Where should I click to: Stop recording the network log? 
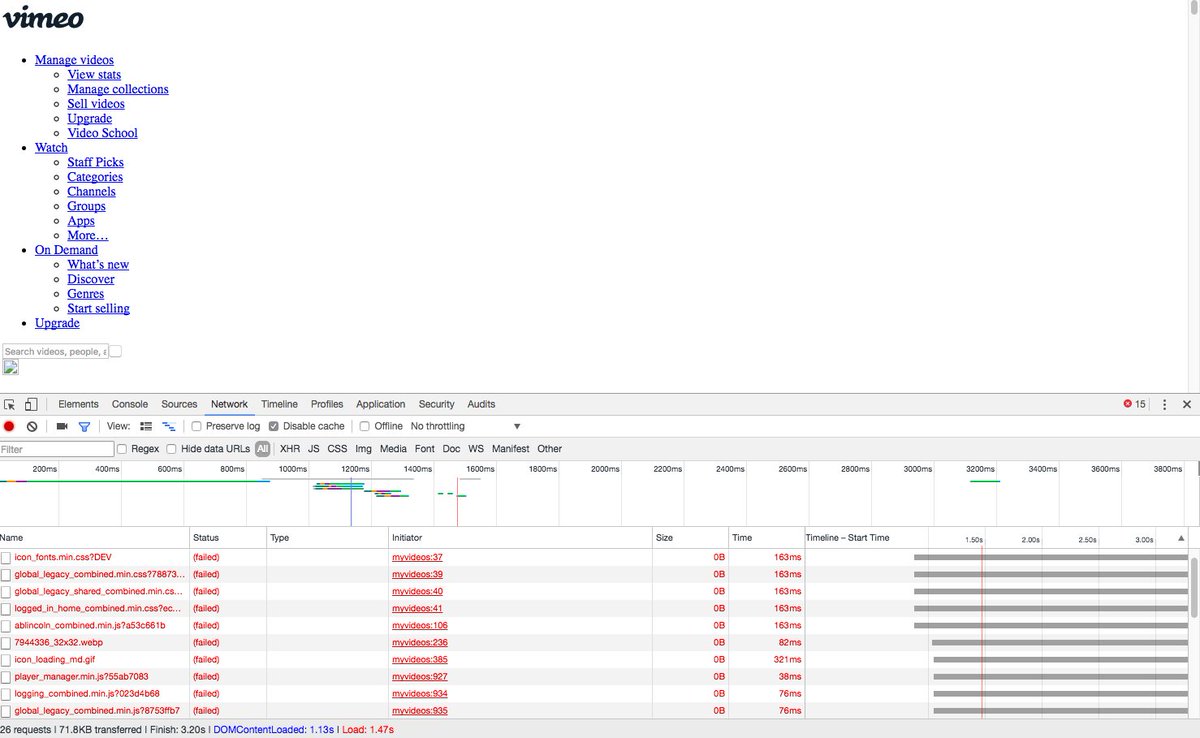point(9,426)
